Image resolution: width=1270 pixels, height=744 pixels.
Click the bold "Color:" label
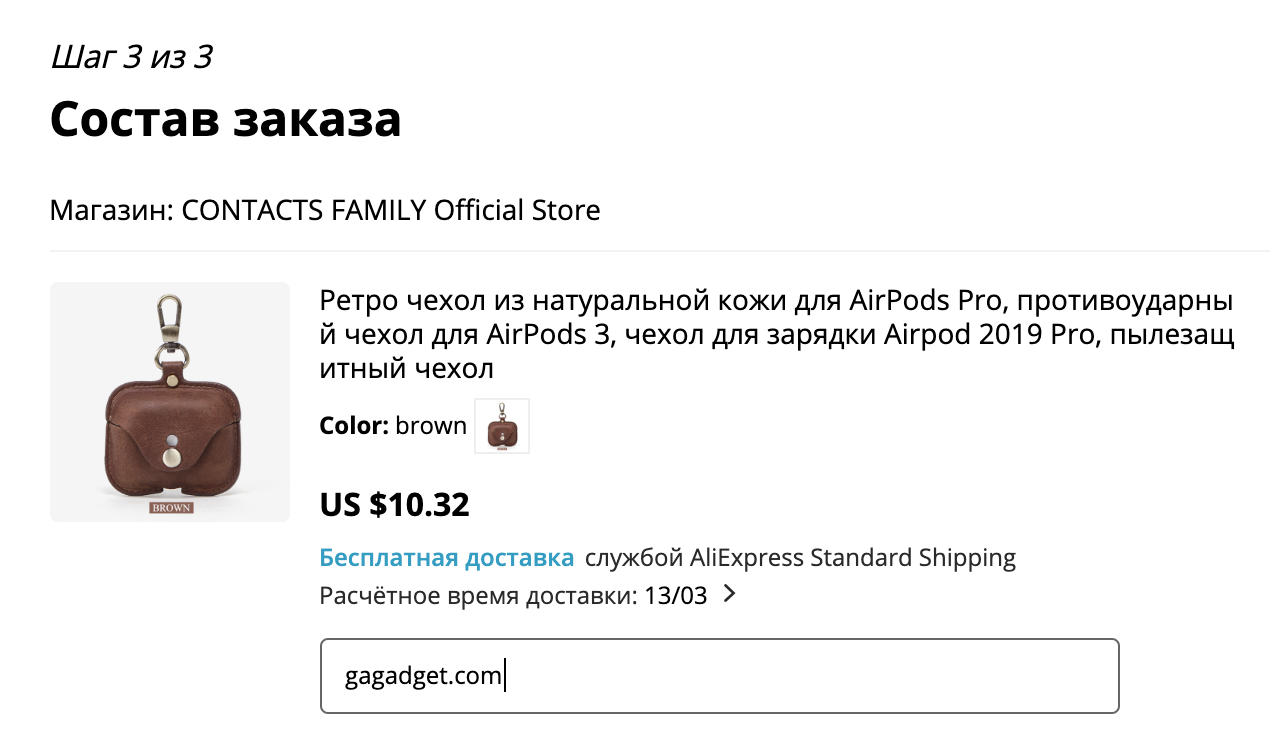click(353, 426)
